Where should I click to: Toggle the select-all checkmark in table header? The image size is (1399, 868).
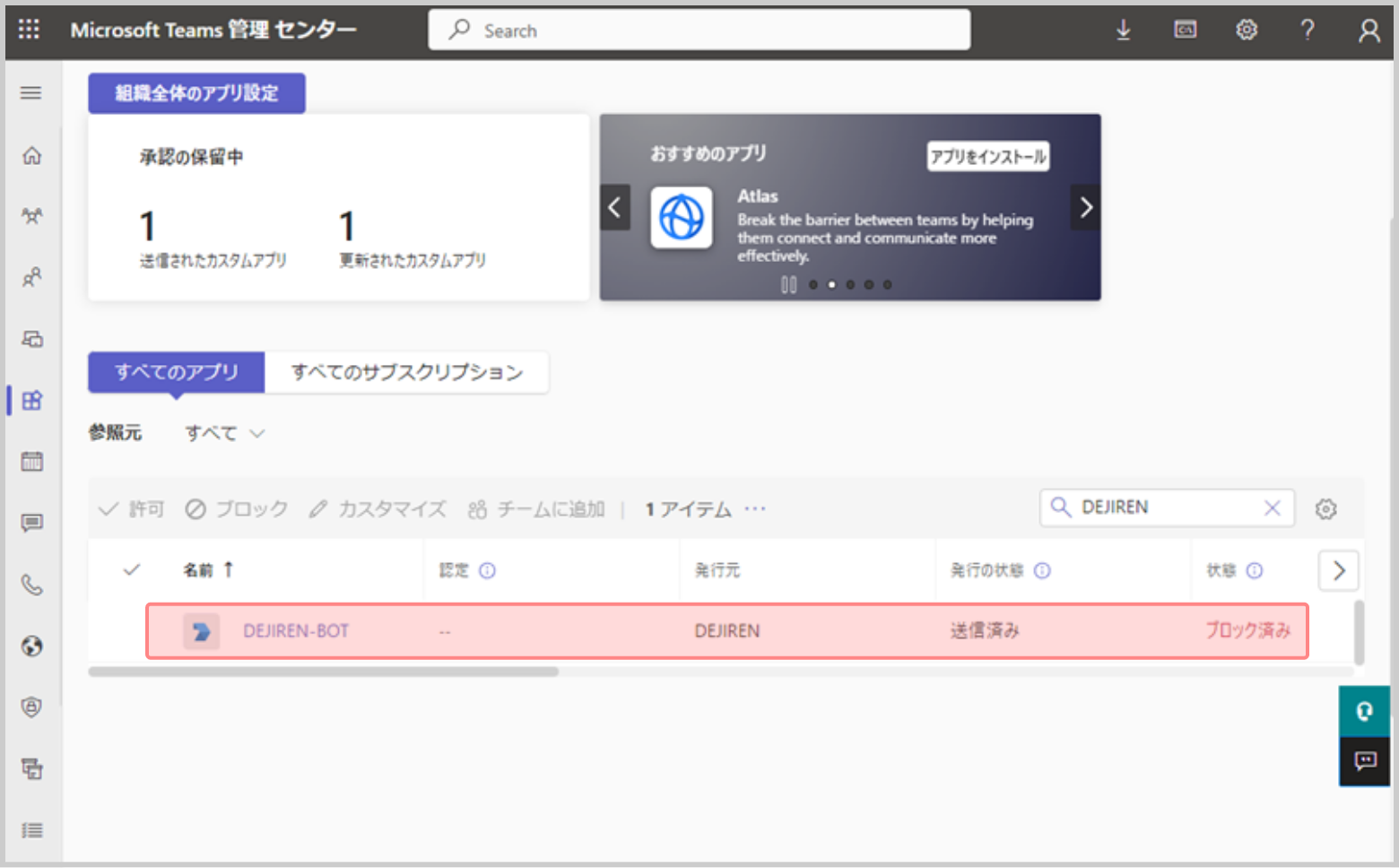[x=132, y=570]
